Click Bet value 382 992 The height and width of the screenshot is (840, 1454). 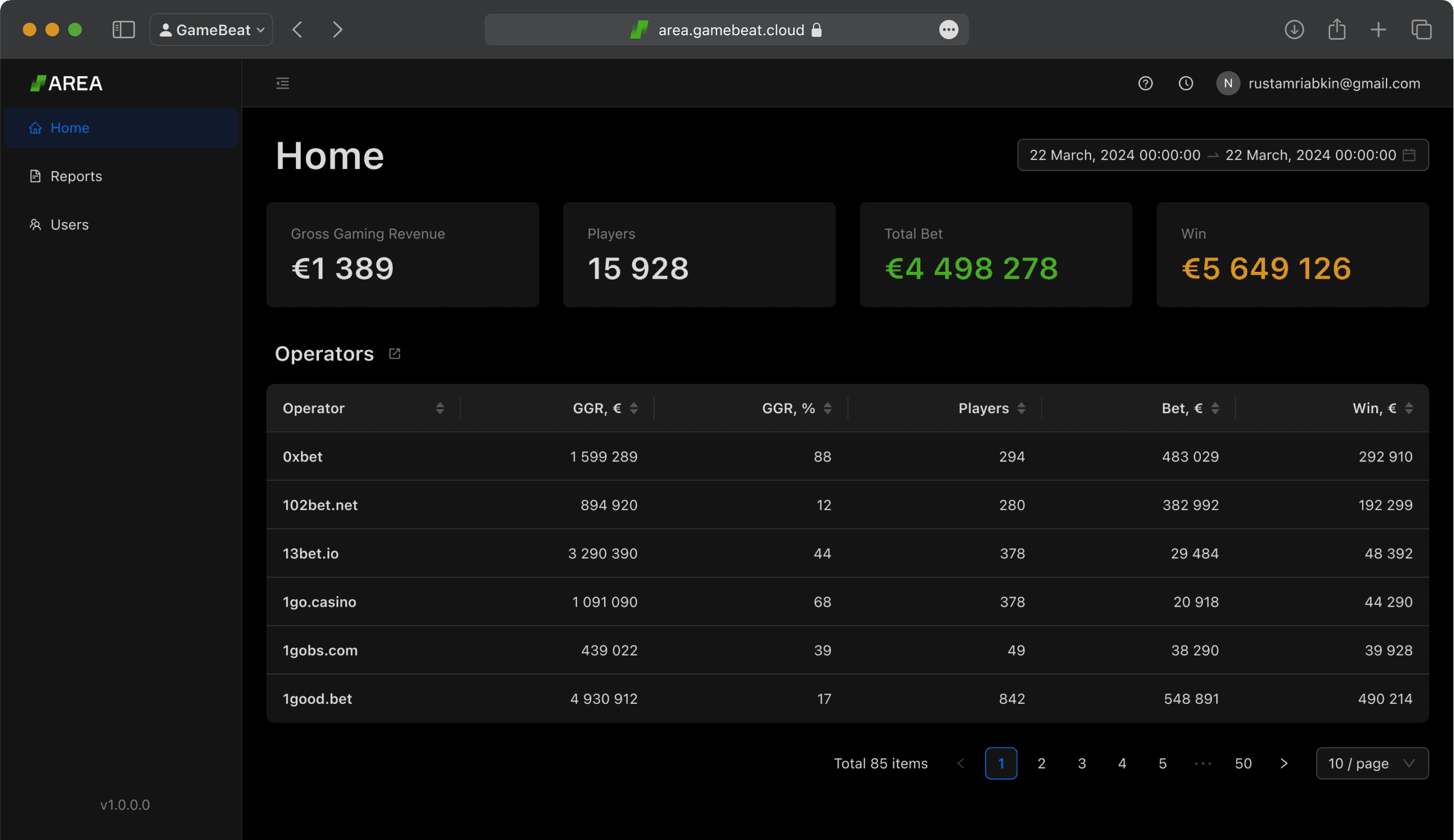1191,505
